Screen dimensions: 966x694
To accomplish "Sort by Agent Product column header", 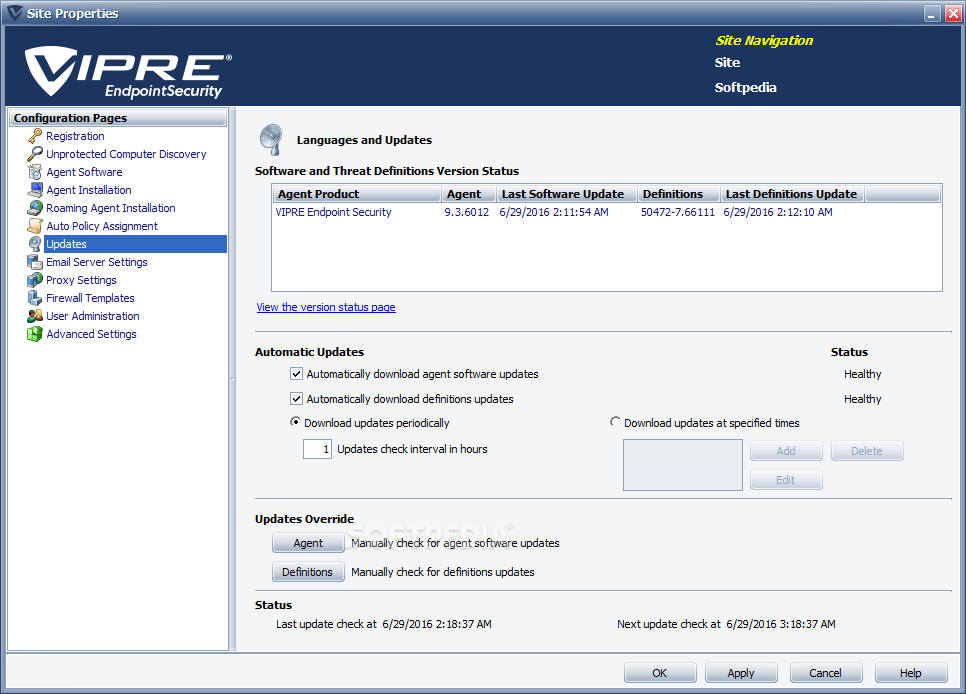I will 357,194.
